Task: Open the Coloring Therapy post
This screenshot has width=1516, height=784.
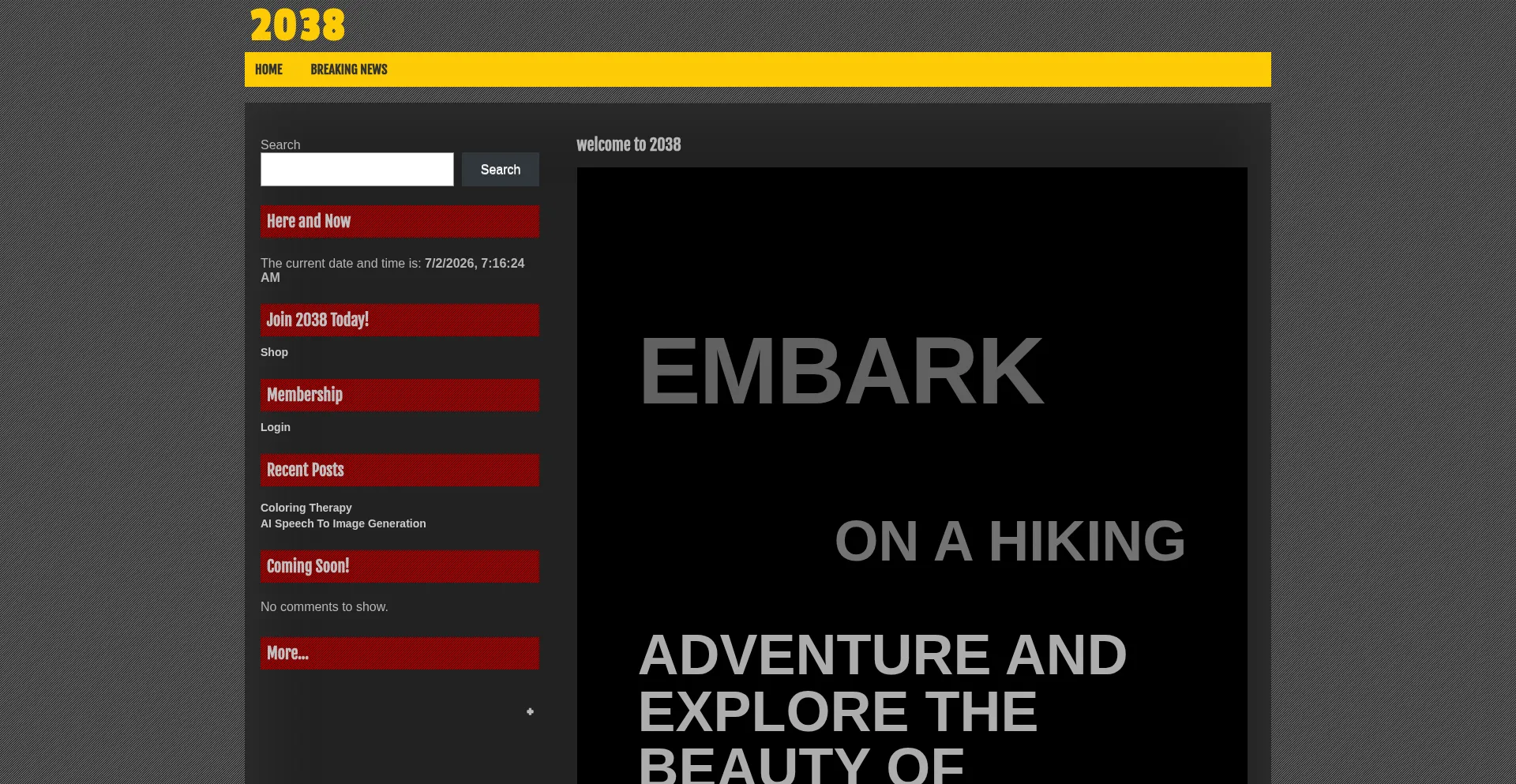Action: click(x=306, y=508)
